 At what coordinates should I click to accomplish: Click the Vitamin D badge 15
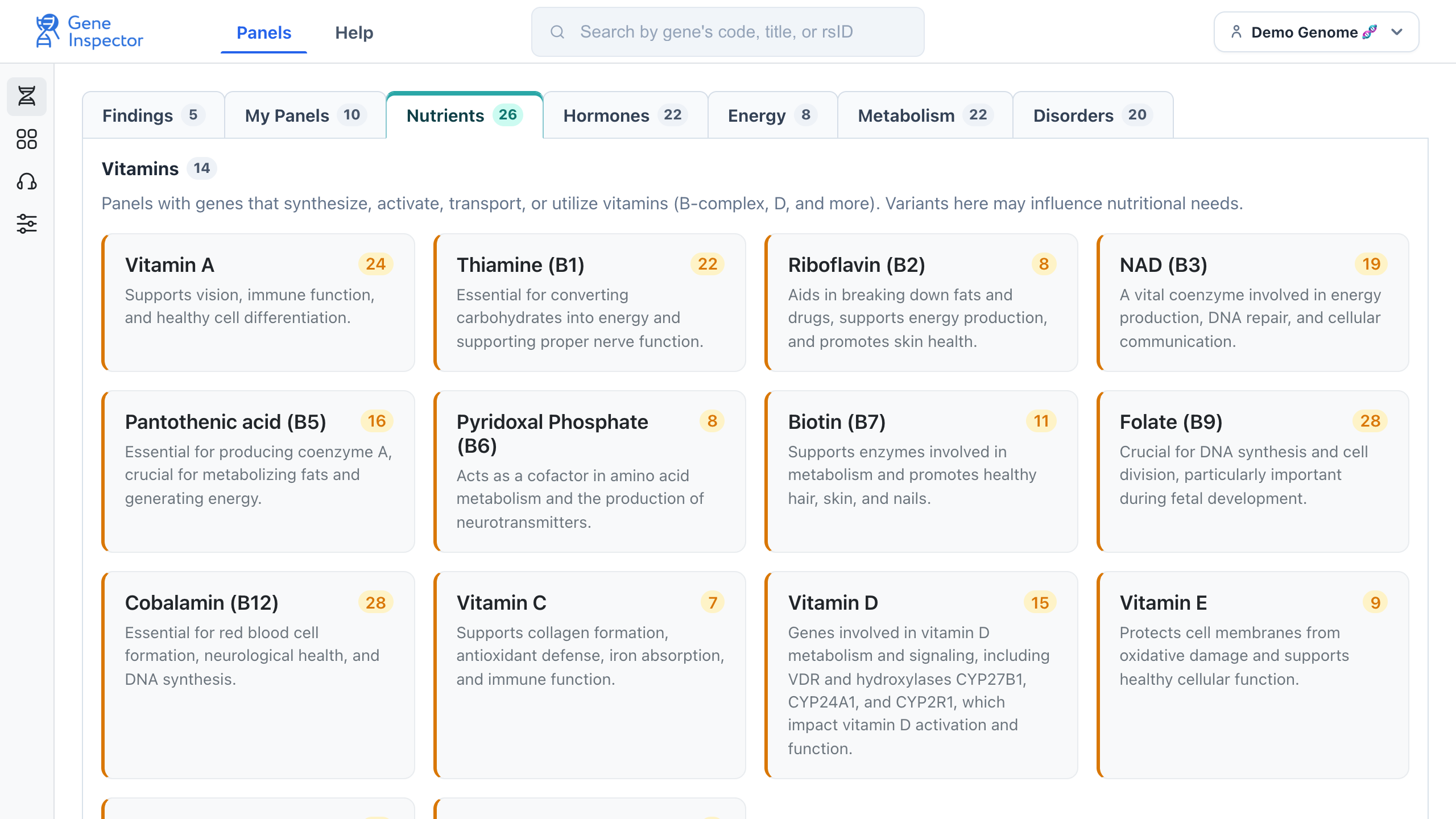tap(1040, 602)
